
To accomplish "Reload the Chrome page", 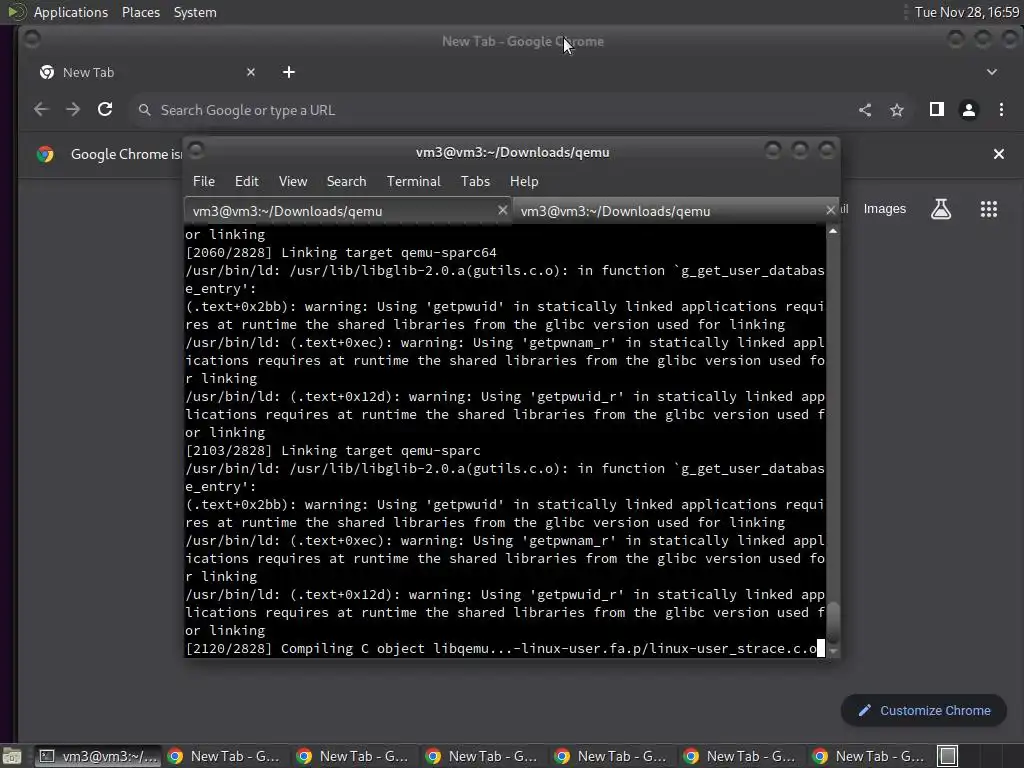I will click(x=105, y=110).
